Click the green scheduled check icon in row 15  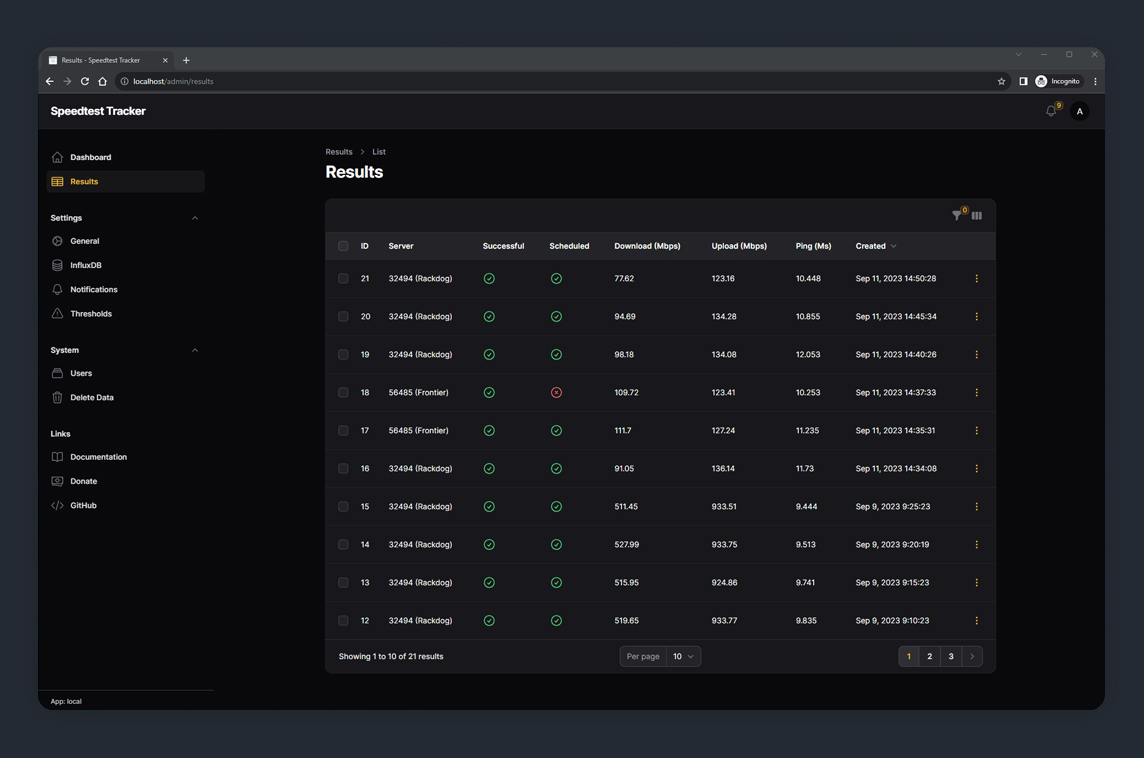pyautogui.click(x=556, y=506)
